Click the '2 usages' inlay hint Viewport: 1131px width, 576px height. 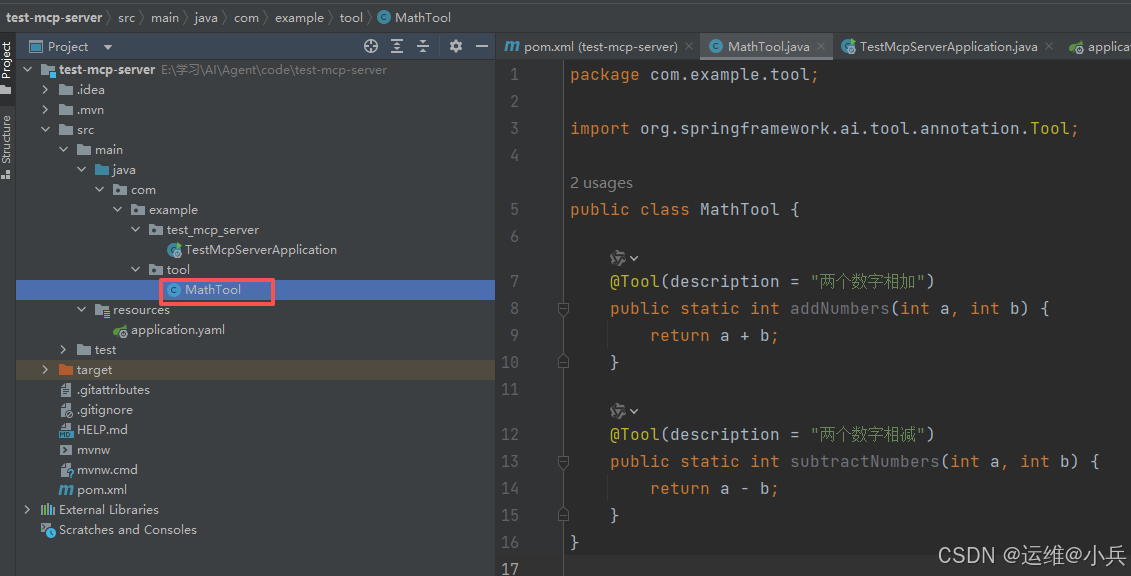point(601,183)
